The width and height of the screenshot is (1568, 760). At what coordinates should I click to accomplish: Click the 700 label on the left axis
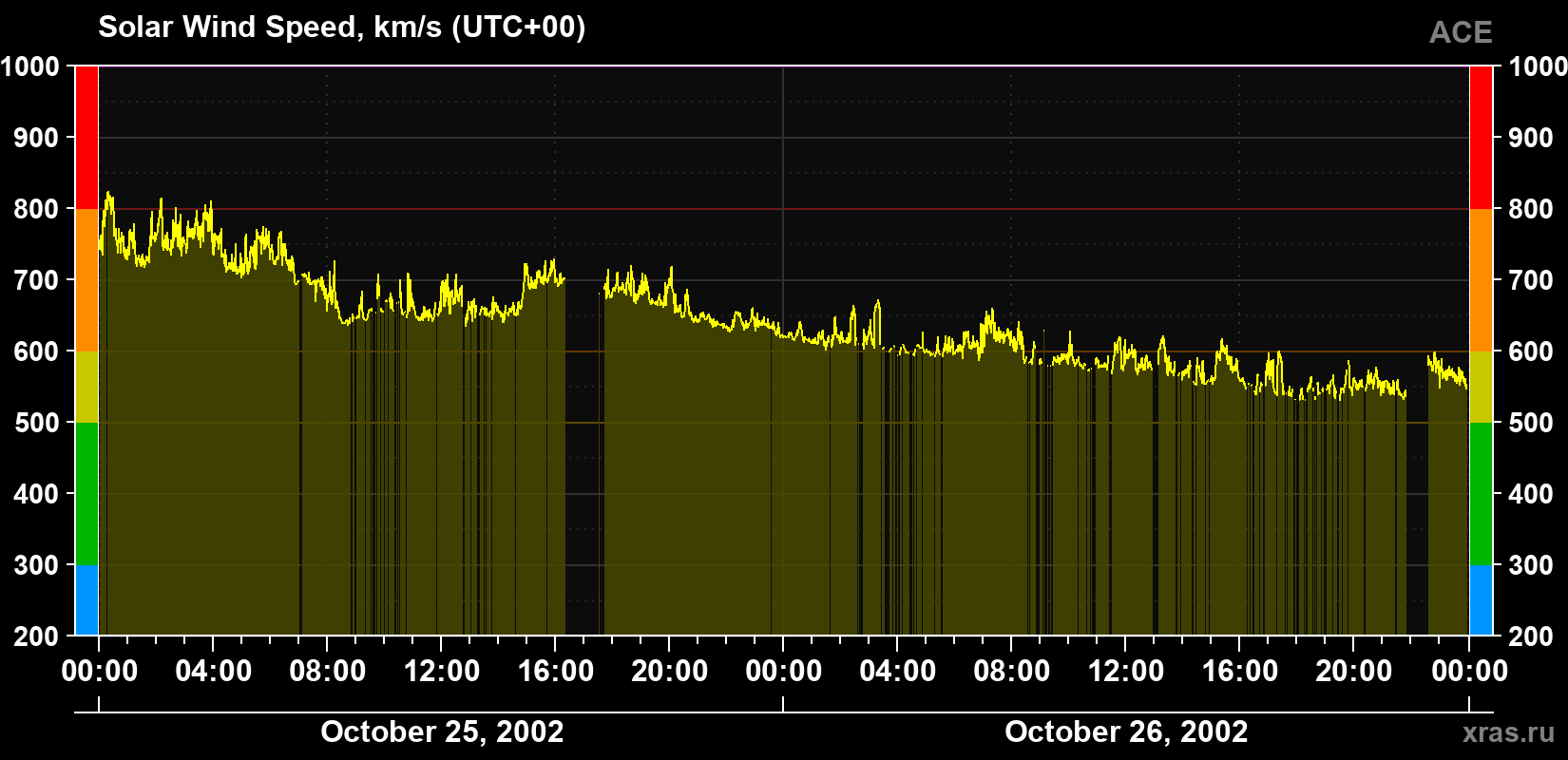37,280
